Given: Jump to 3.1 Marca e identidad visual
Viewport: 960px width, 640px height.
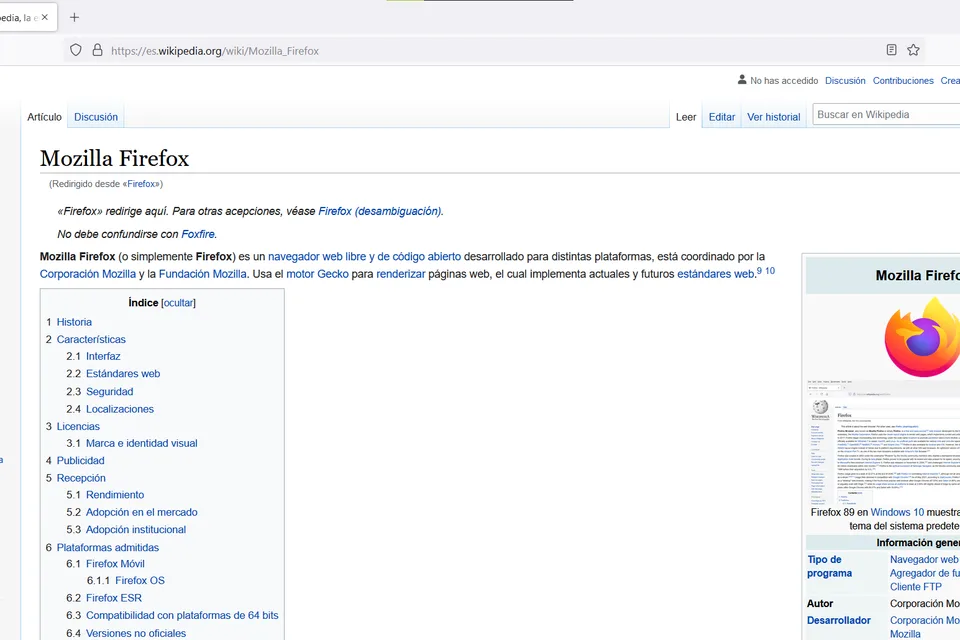Looking at the screenshot, I should [x=141, y=443].
